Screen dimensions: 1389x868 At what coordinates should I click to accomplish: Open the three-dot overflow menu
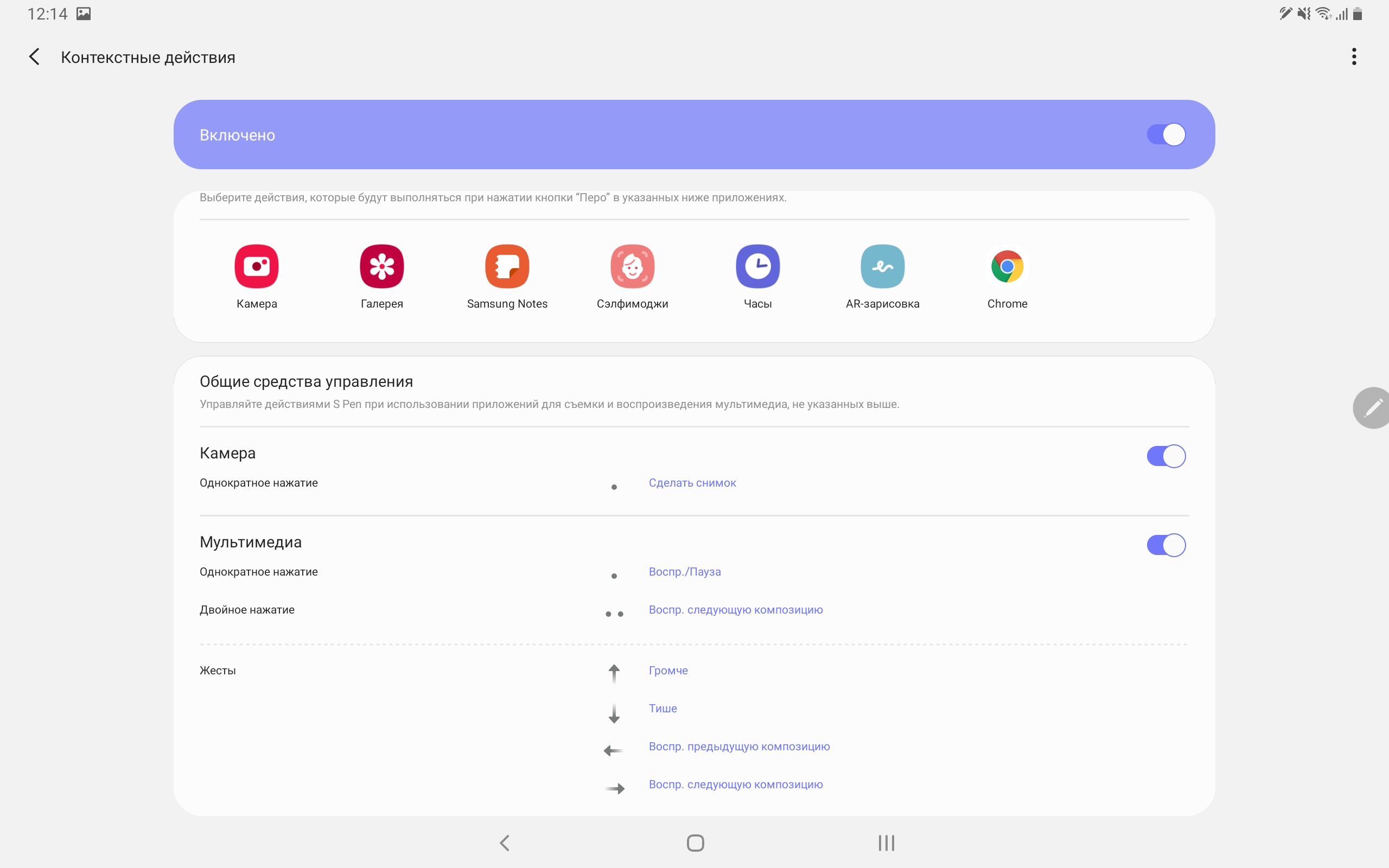click(1354, 57)
